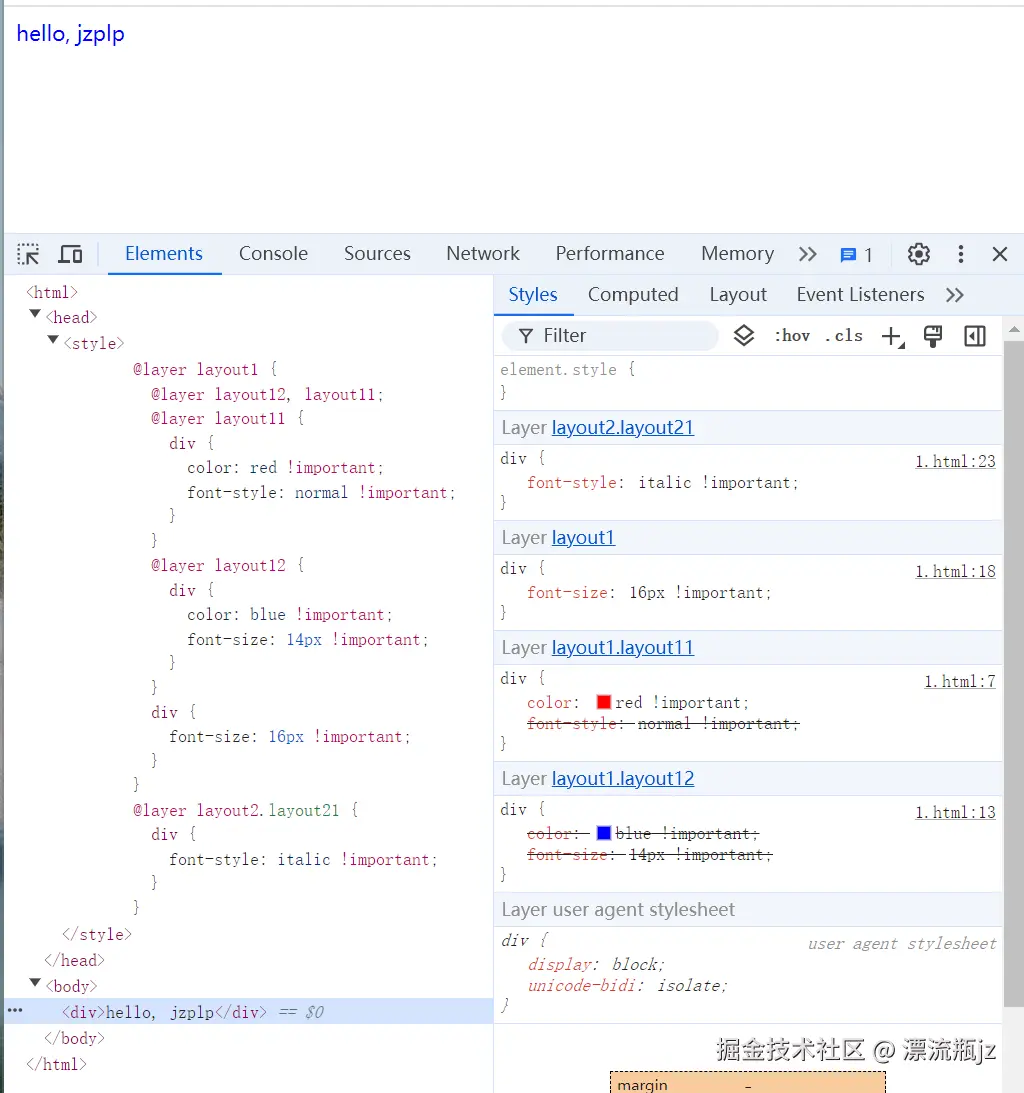The width and height of the screenshot is (1024, 1093).
Task: Collapse the style element in the DOM tree
Action: [52, 342]
